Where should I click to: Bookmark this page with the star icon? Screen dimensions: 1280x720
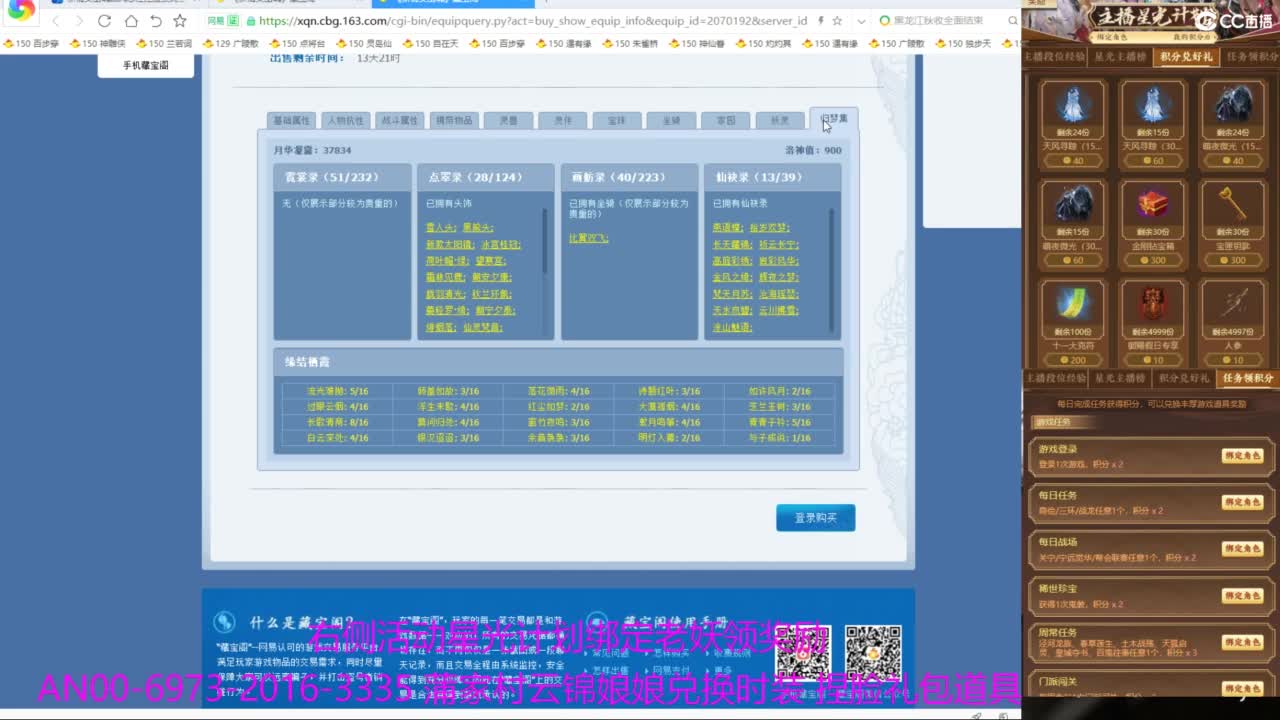click(180, 21)
